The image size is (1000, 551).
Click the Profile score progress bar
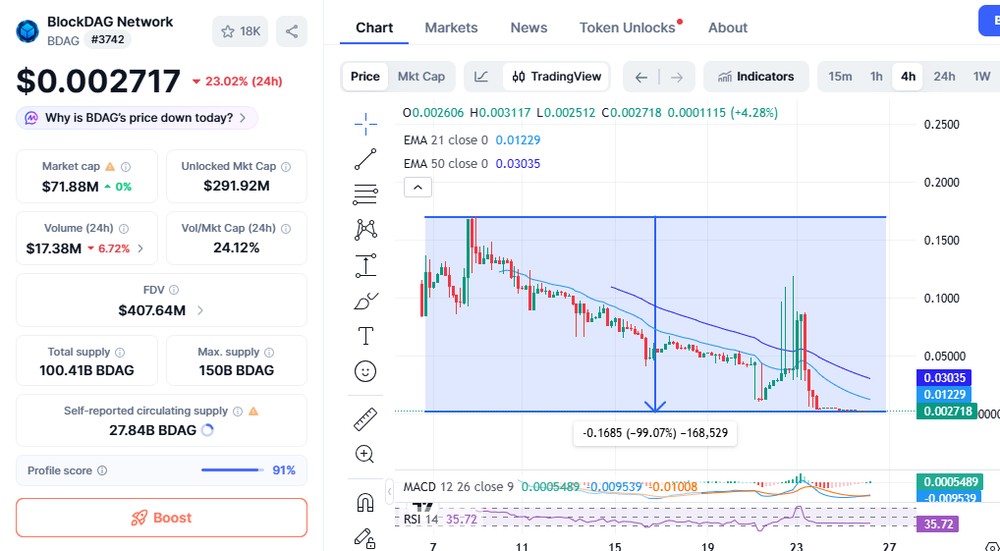point(232,470)
